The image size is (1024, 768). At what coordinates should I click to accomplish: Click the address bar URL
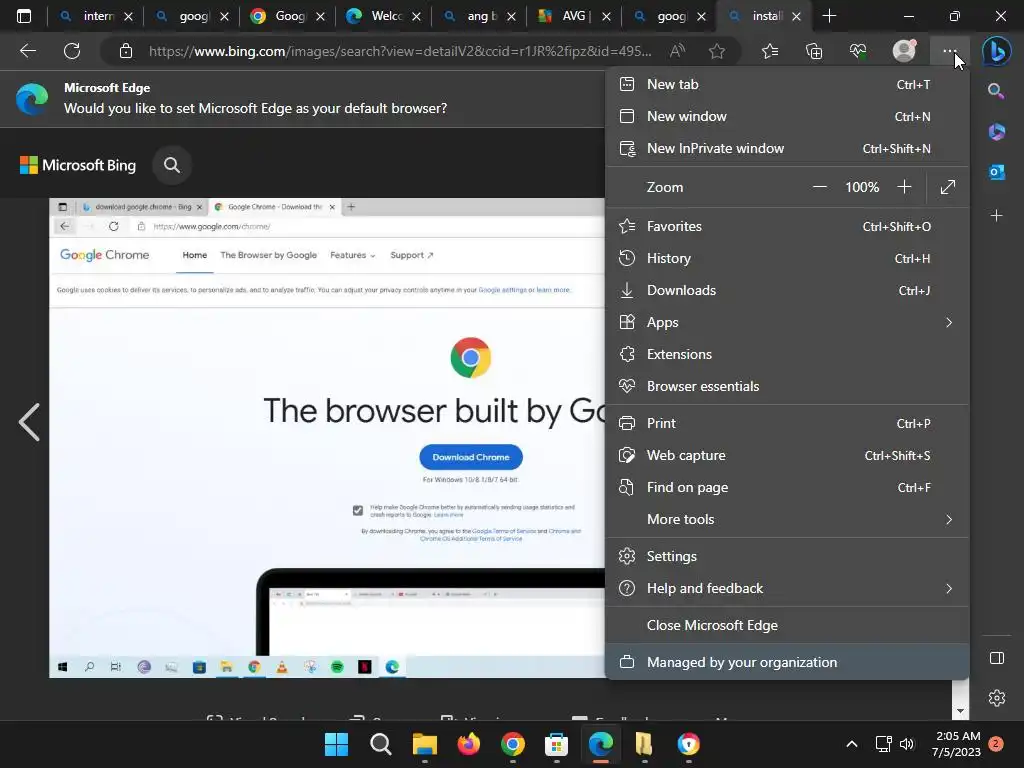pos(400,51)
